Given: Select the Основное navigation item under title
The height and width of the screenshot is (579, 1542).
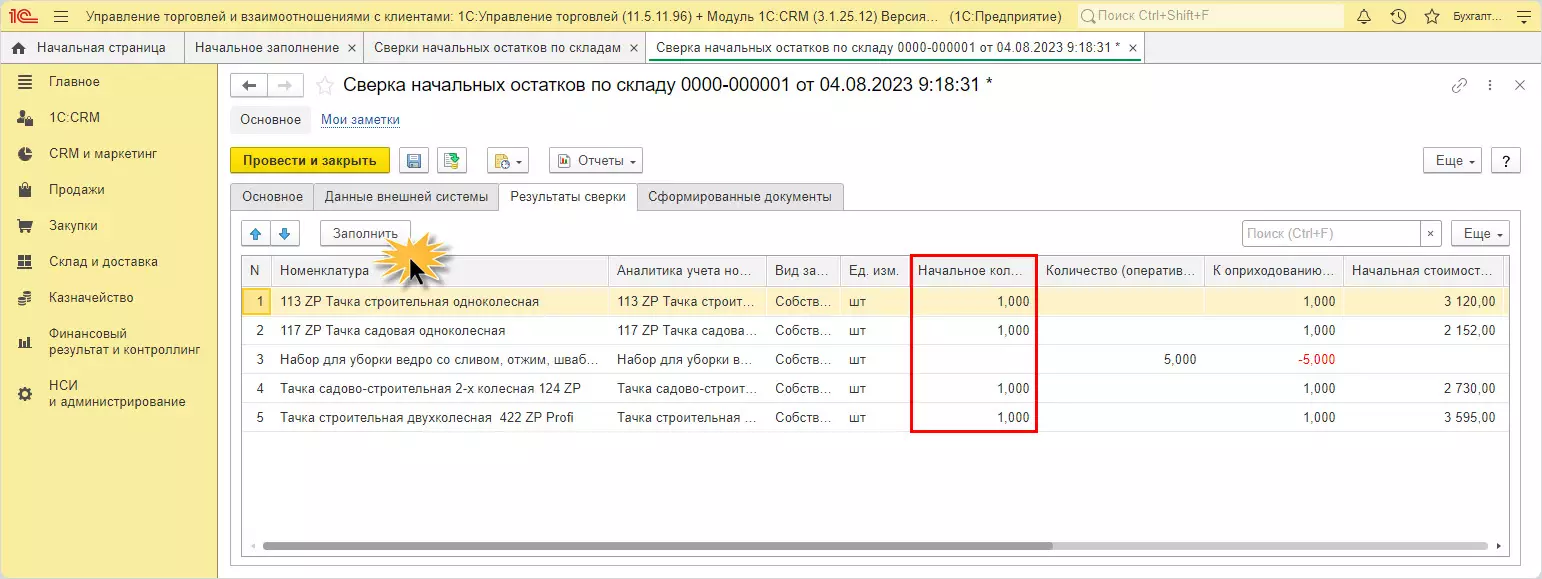Looking at the screenshot, I should [270, 120].
